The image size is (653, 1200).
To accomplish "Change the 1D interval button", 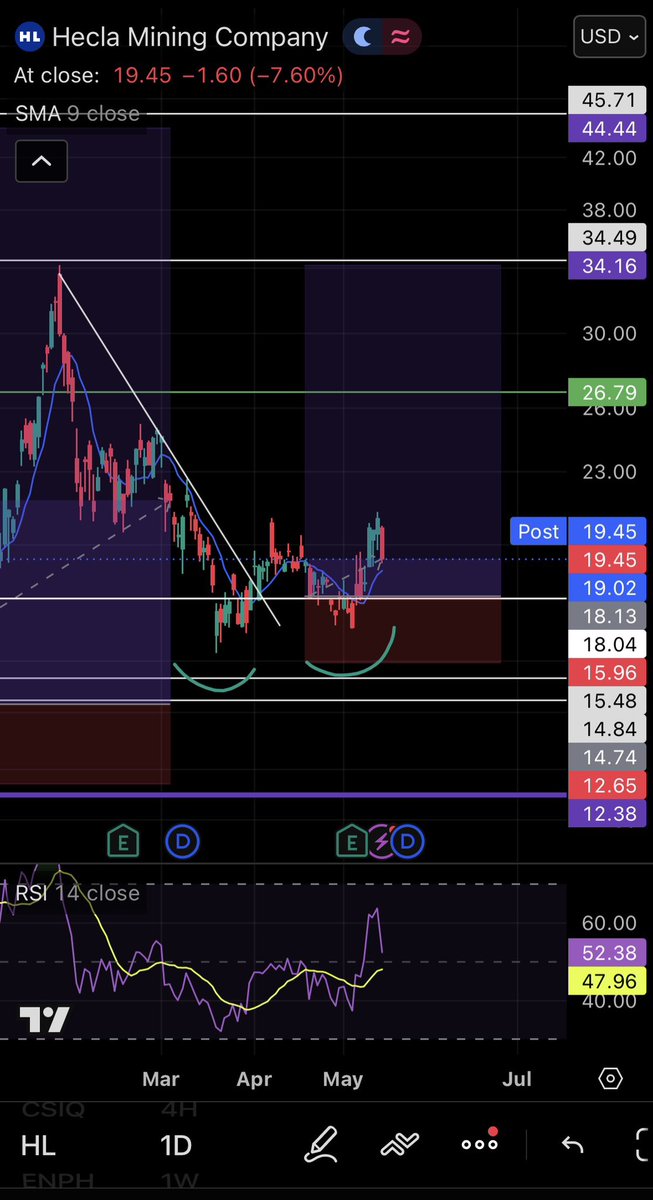I will (x=176, y=1146).
